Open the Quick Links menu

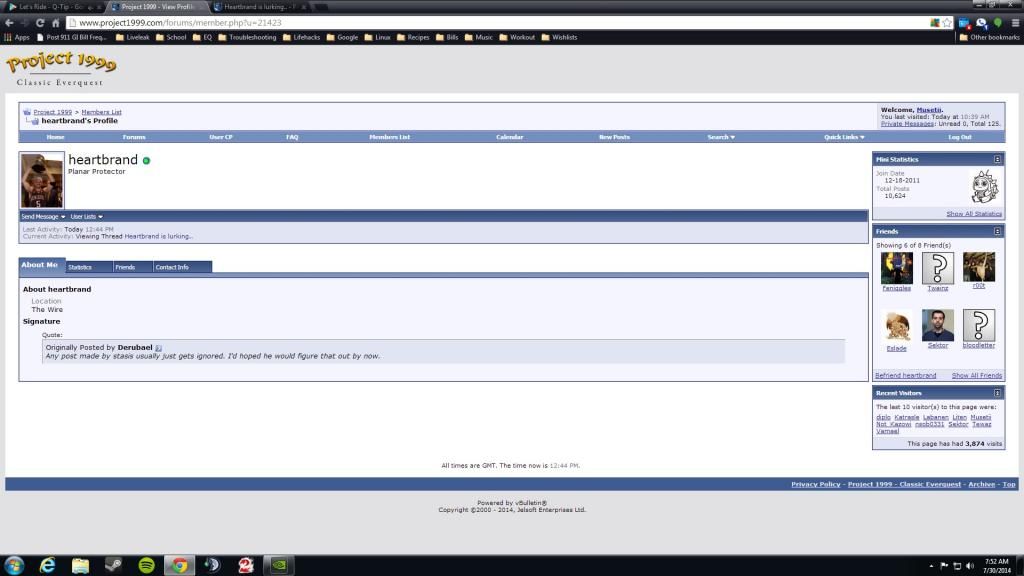click(x=844, y=137)
